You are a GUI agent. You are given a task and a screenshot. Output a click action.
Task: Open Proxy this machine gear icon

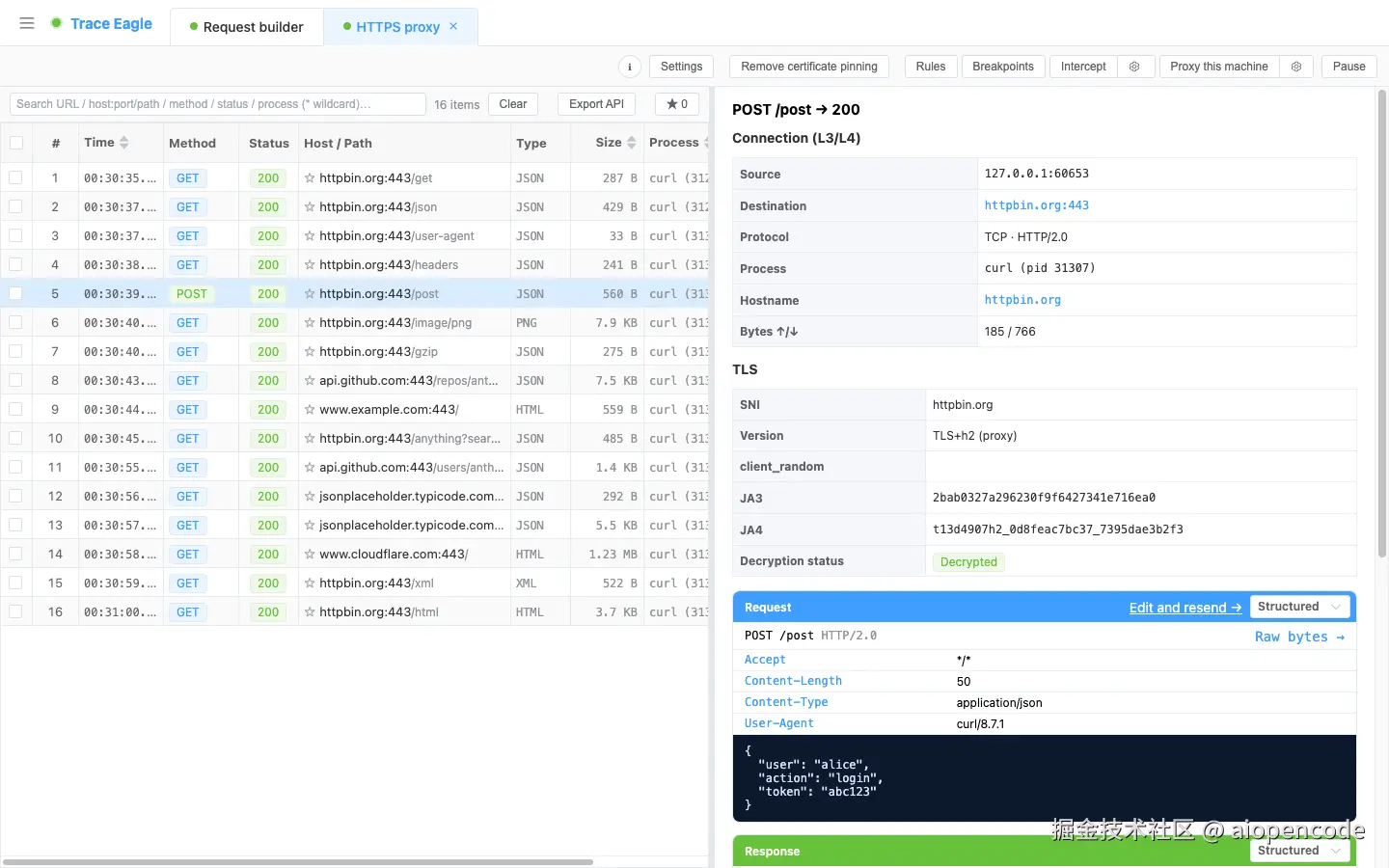(x=1296, y=67)
